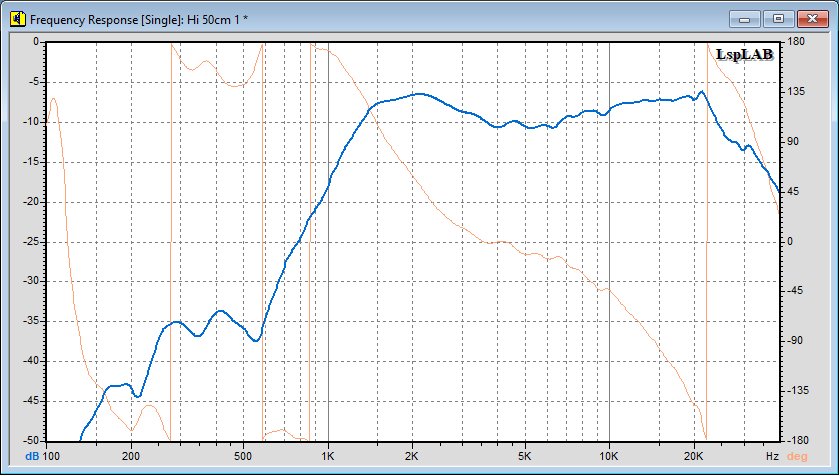Click the '2K' frequency axis label
Screen dimensions: 839x475
[x=412, y=456]
